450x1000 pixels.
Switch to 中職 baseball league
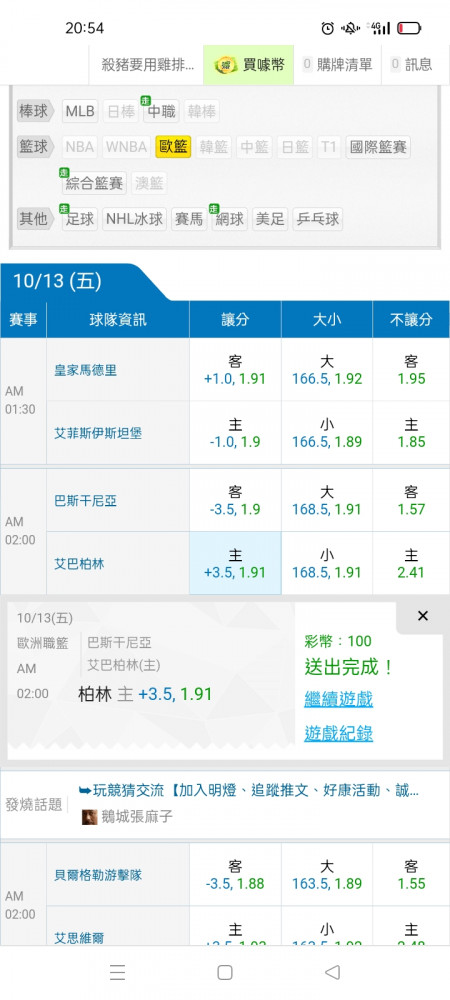pyautogui.click(x=161, y=112)
